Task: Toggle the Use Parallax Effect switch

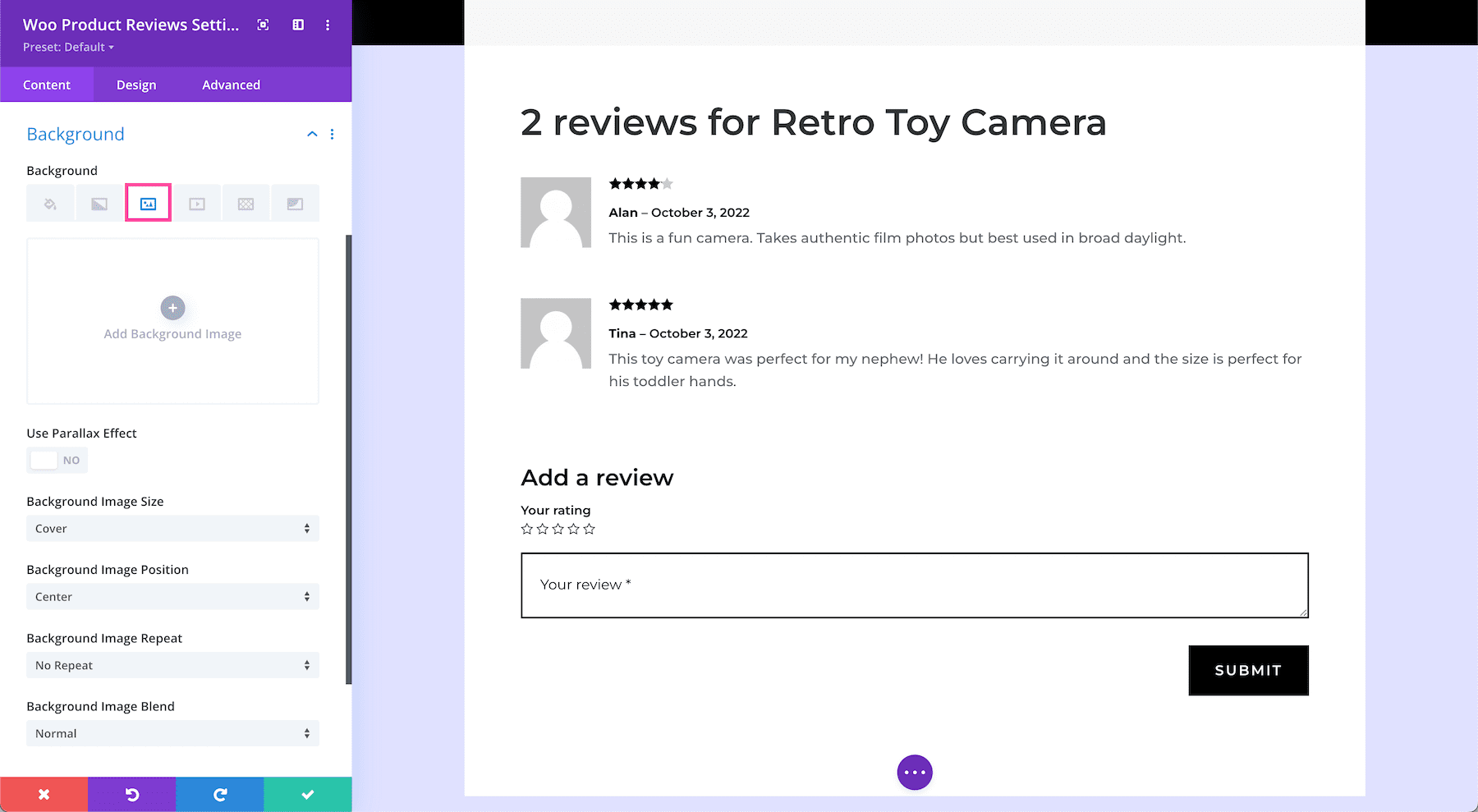Action: [x=57, y=461]
